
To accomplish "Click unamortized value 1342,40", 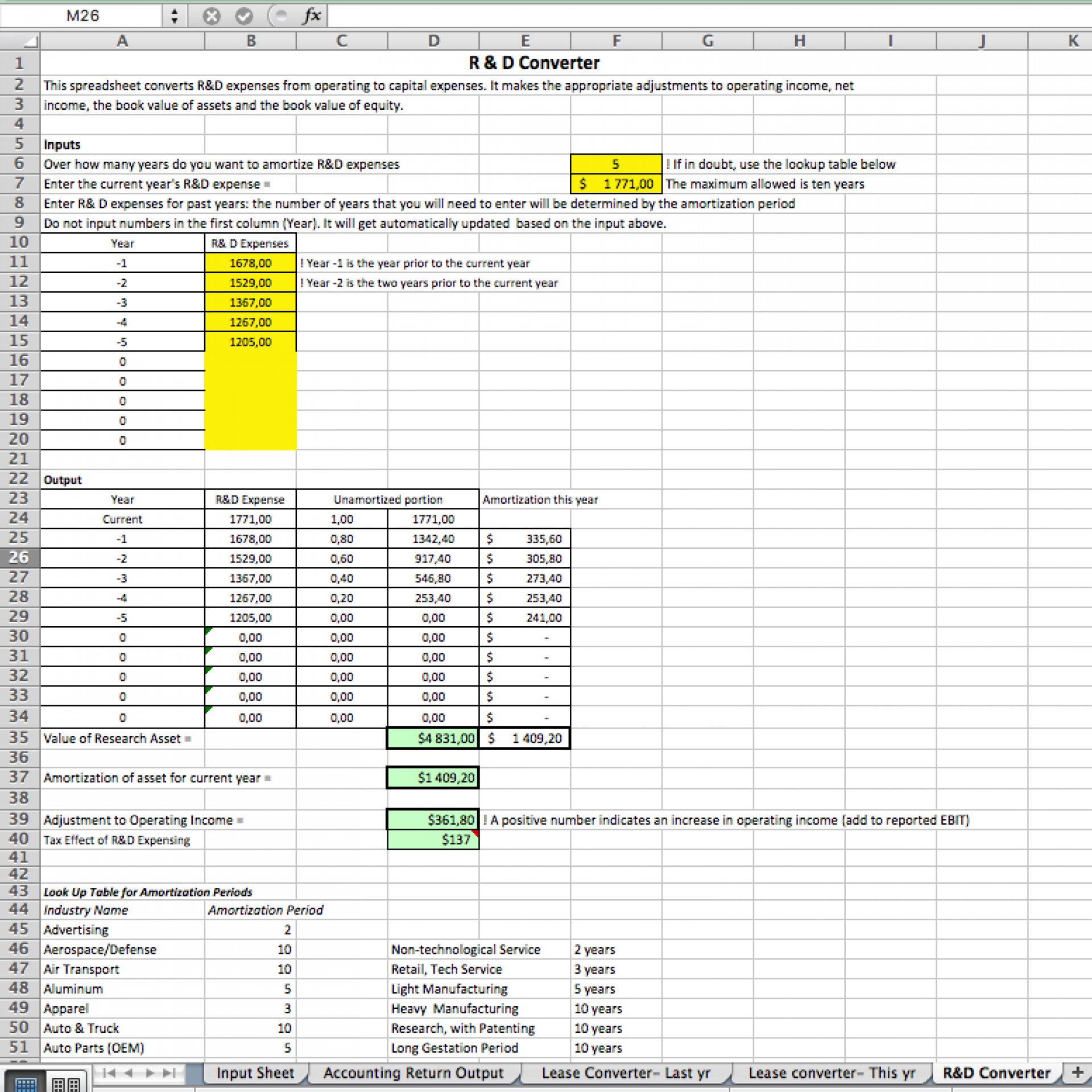I will pos(433,539).
